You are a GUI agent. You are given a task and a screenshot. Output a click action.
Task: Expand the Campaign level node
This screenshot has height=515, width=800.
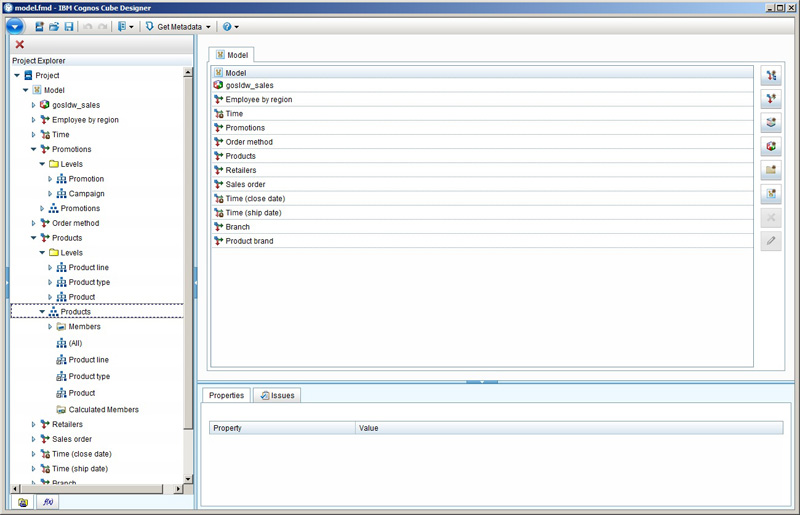pos(50,193)
